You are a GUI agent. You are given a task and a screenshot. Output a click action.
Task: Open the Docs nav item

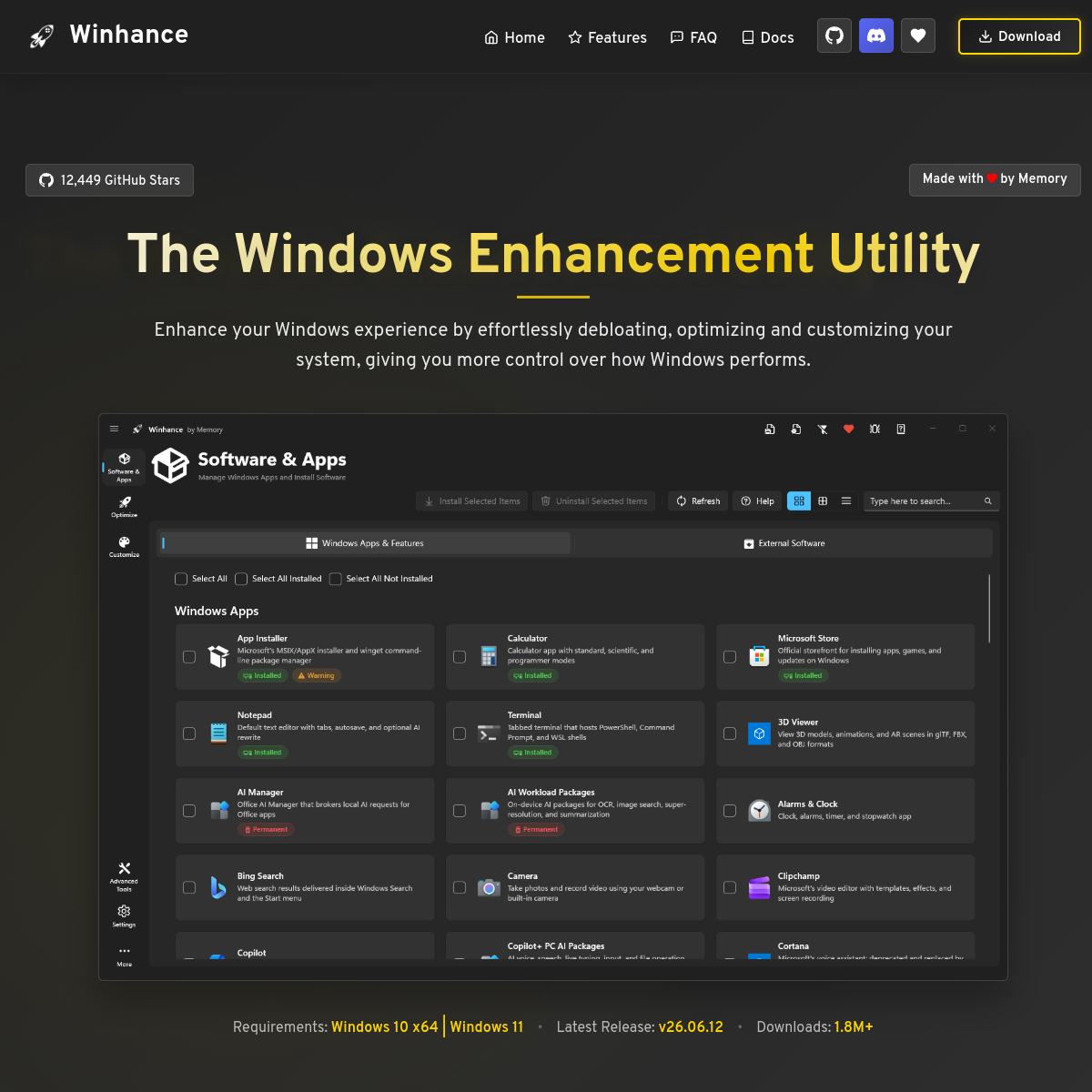click(x=767, y=37)
